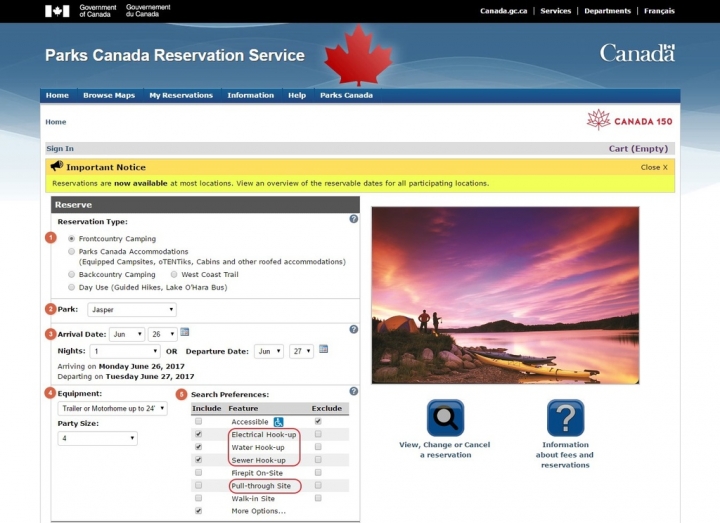
Task: Click the Home breadcrumb link
Action: 56,122
